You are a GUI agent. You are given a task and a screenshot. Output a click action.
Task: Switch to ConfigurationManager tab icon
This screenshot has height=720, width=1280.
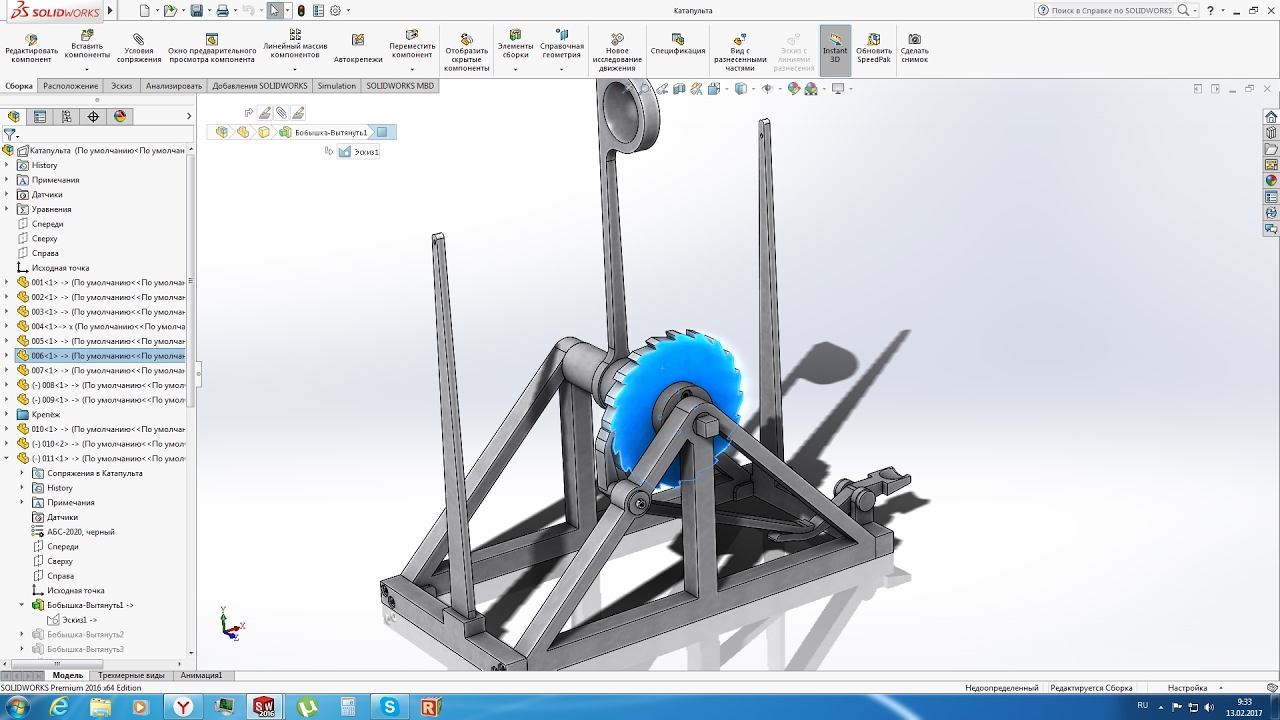tap(67, 116)
